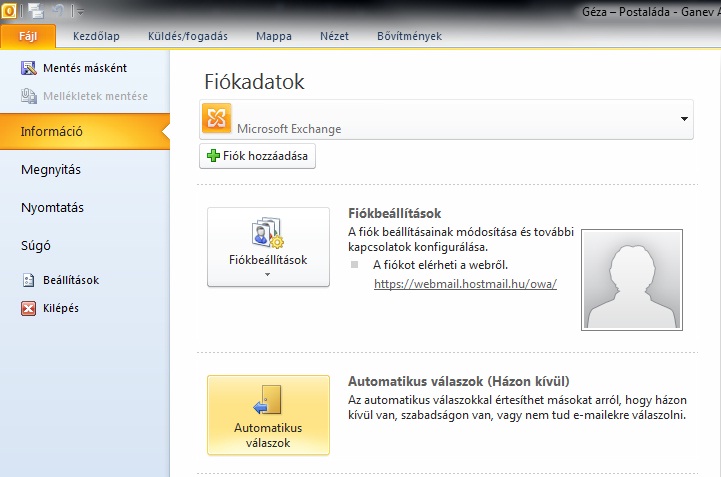Select Megnyitás in the sidebar
This screenshot has height=477, width=721.
[51, 170]
